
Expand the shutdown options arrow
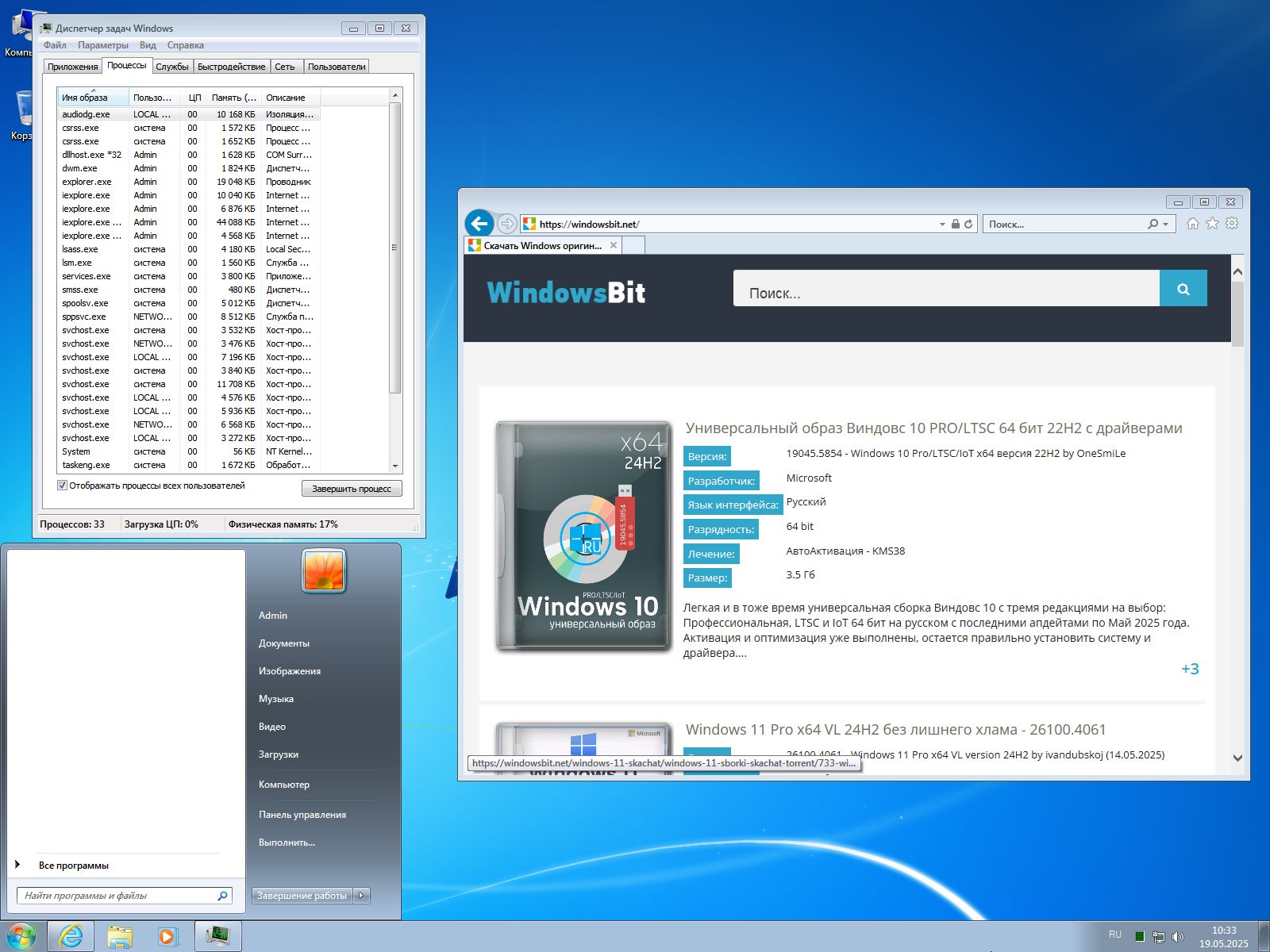(x=361, y=896)
